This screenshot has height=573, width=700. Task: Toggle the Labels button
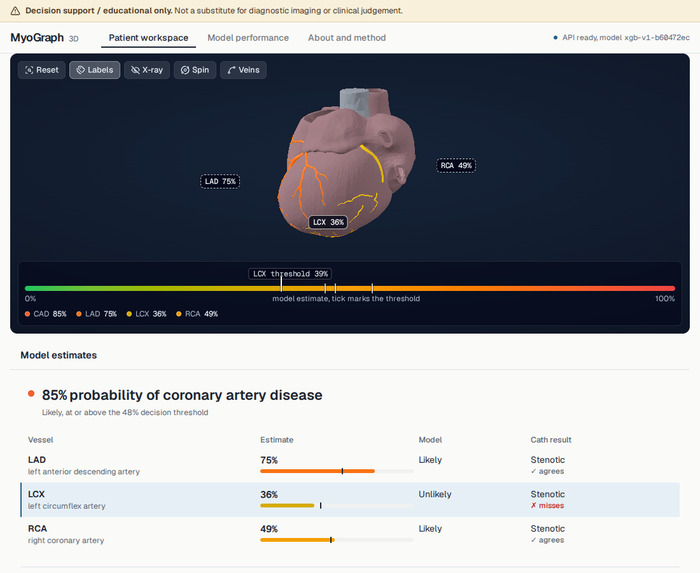pos(95,70)
